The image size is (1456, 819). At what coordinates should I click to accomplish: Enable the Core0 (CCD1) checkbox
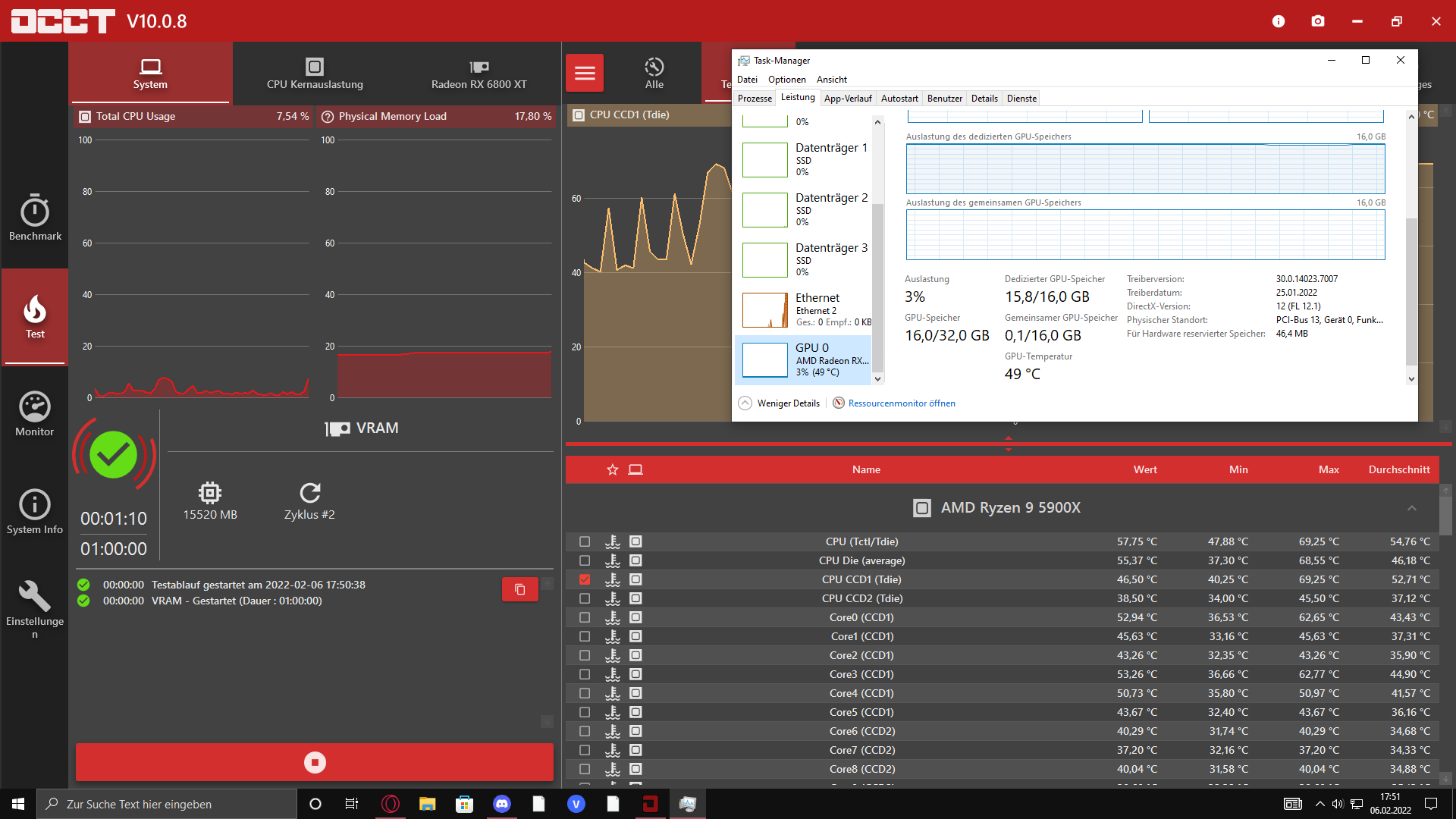click(585, 617)
